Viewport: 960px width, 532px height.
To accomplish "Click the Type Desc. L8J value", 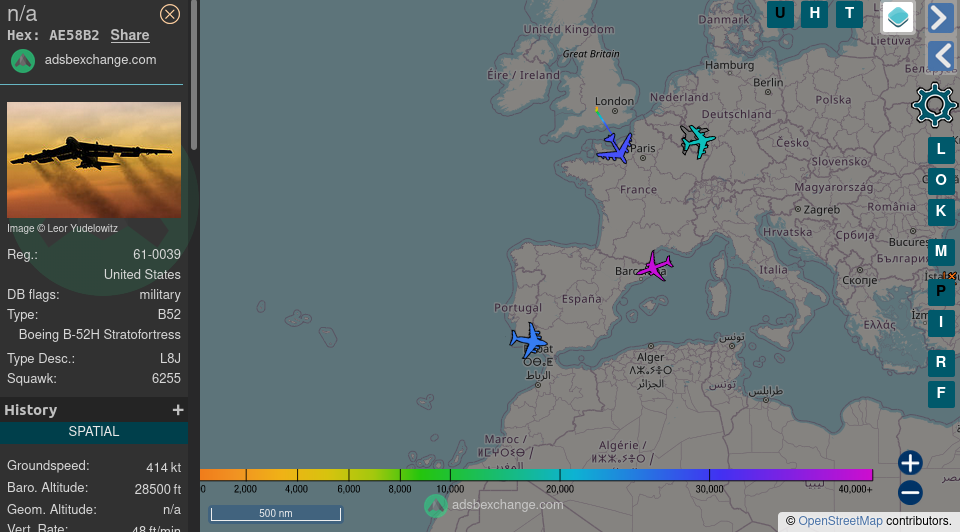I will pos(170,359).
